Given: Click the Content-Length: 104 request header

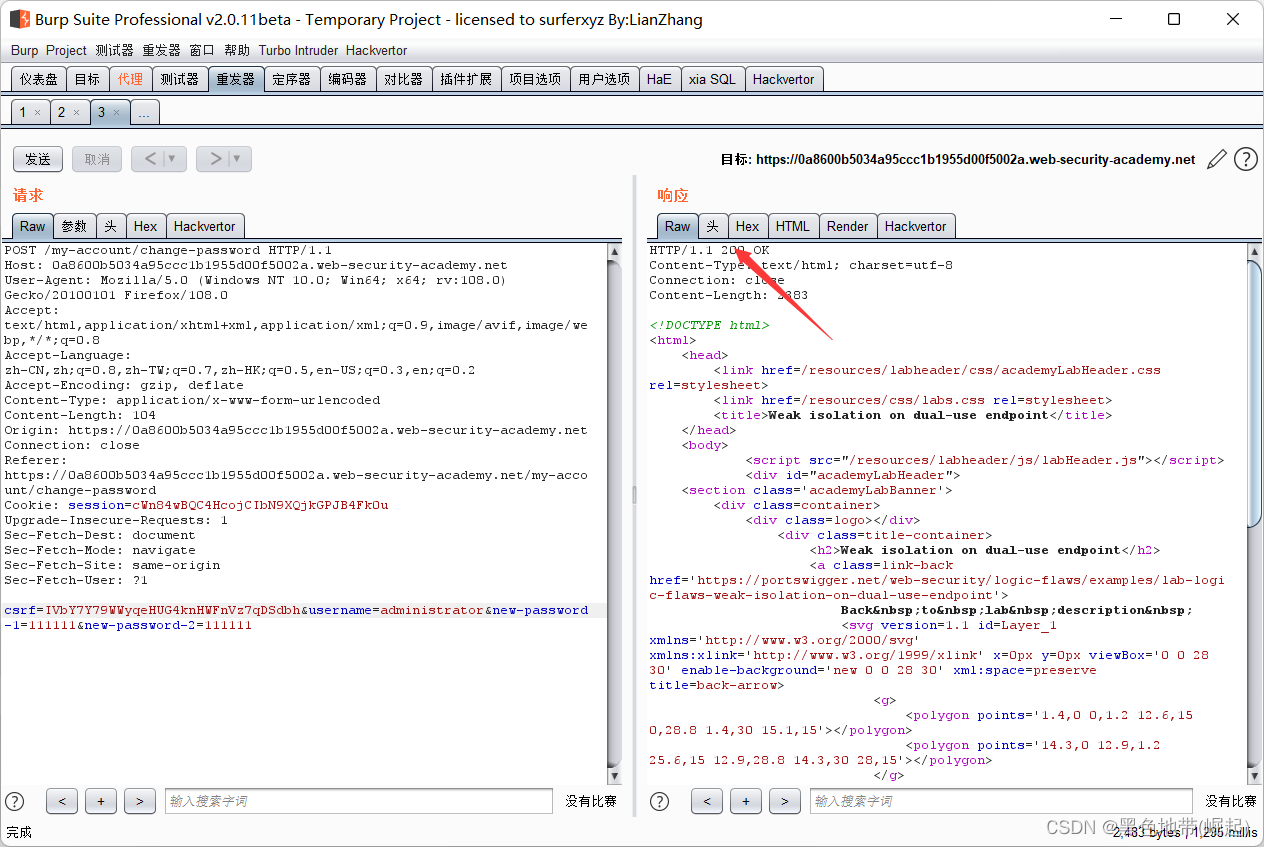Looking at the screenshot, I should [80, 415].
